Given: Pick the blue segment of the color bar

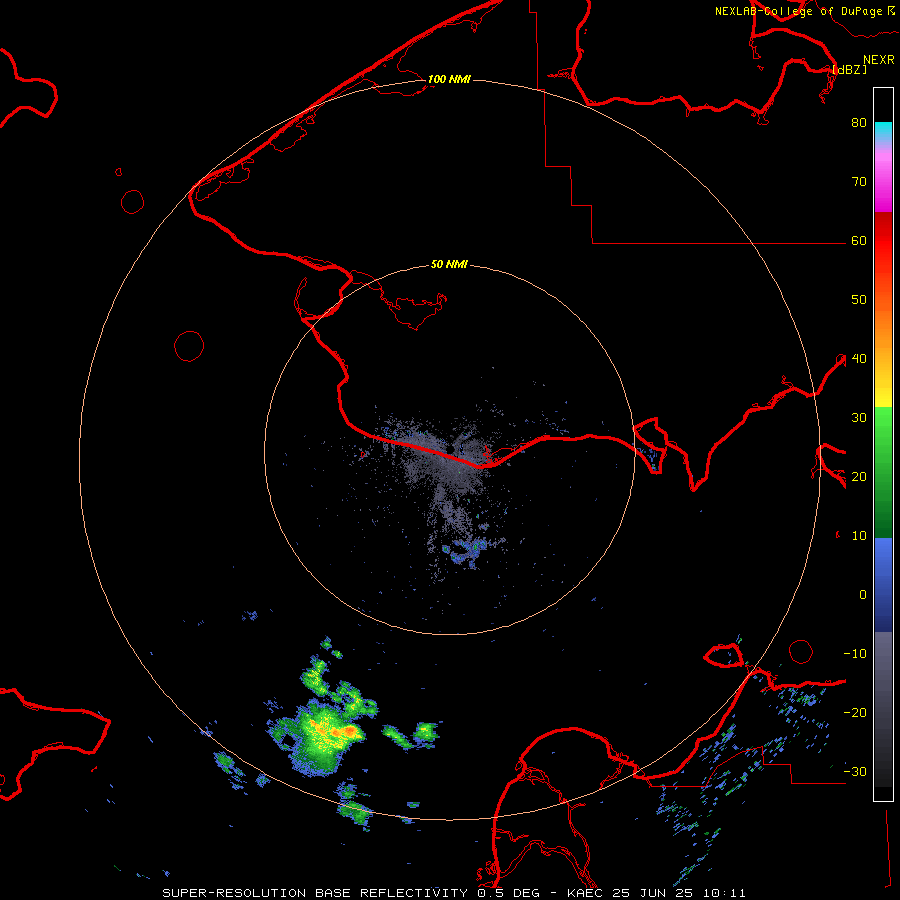Looking at the screenshot, I should point(883,585).
